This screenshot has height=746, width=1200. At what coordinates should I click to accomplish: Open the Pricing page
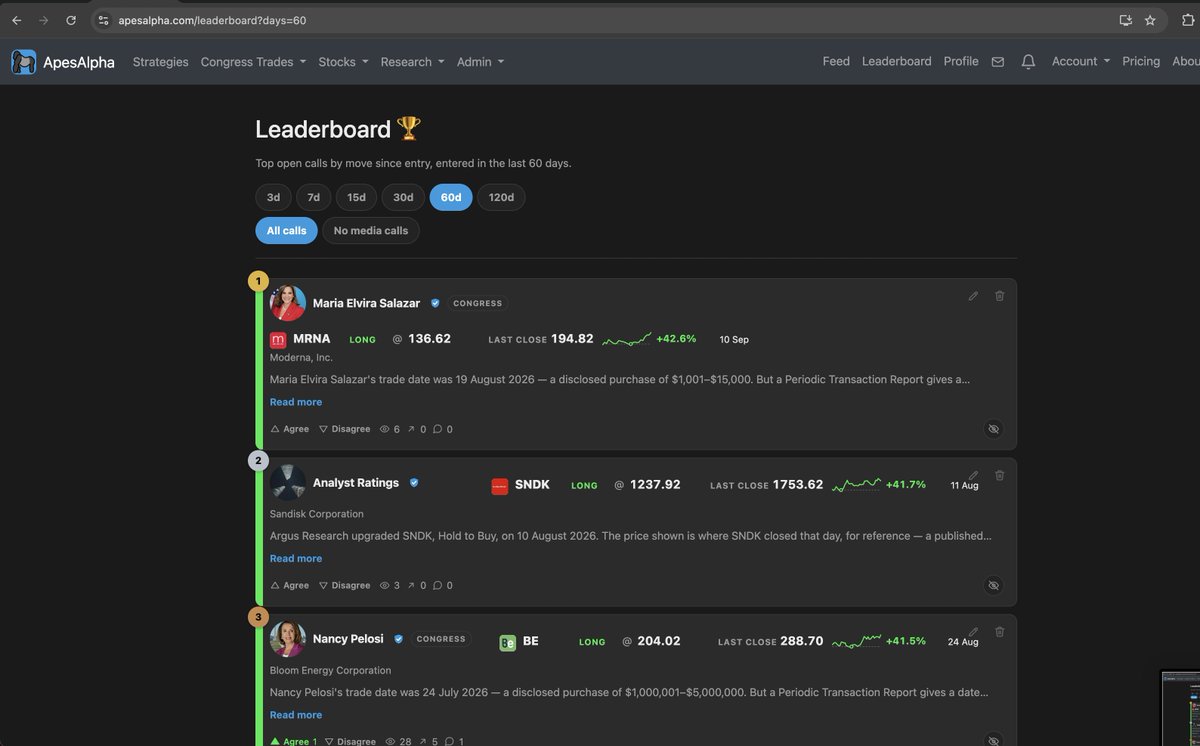(x=1141, y=62)
